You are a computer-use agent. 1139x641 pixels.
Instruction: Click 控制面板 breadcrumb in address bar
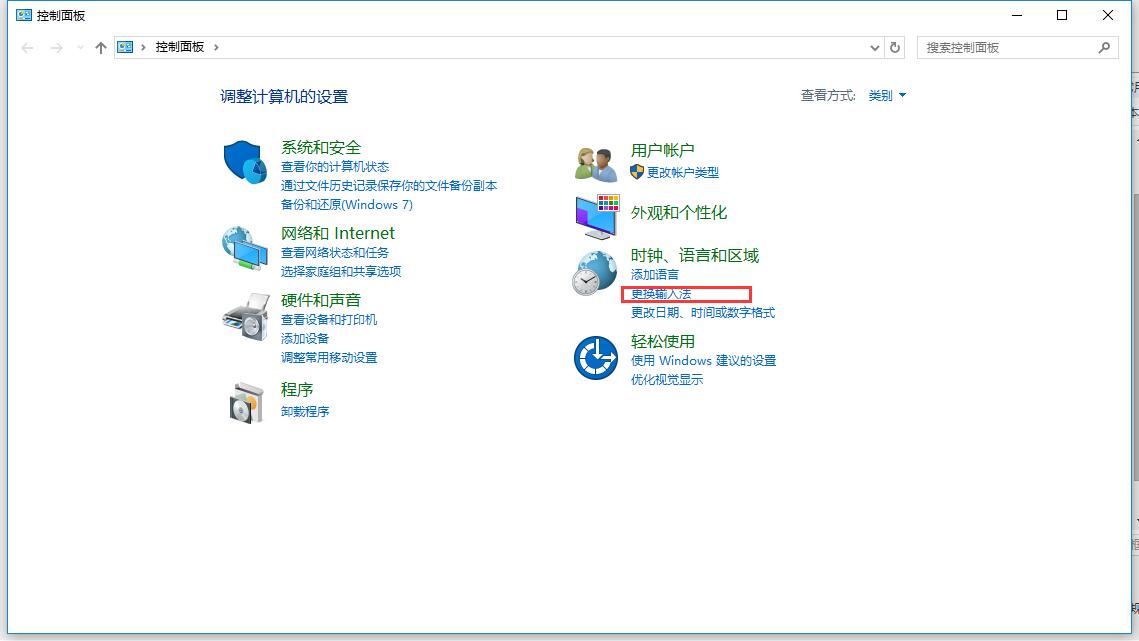coord(179,47)
